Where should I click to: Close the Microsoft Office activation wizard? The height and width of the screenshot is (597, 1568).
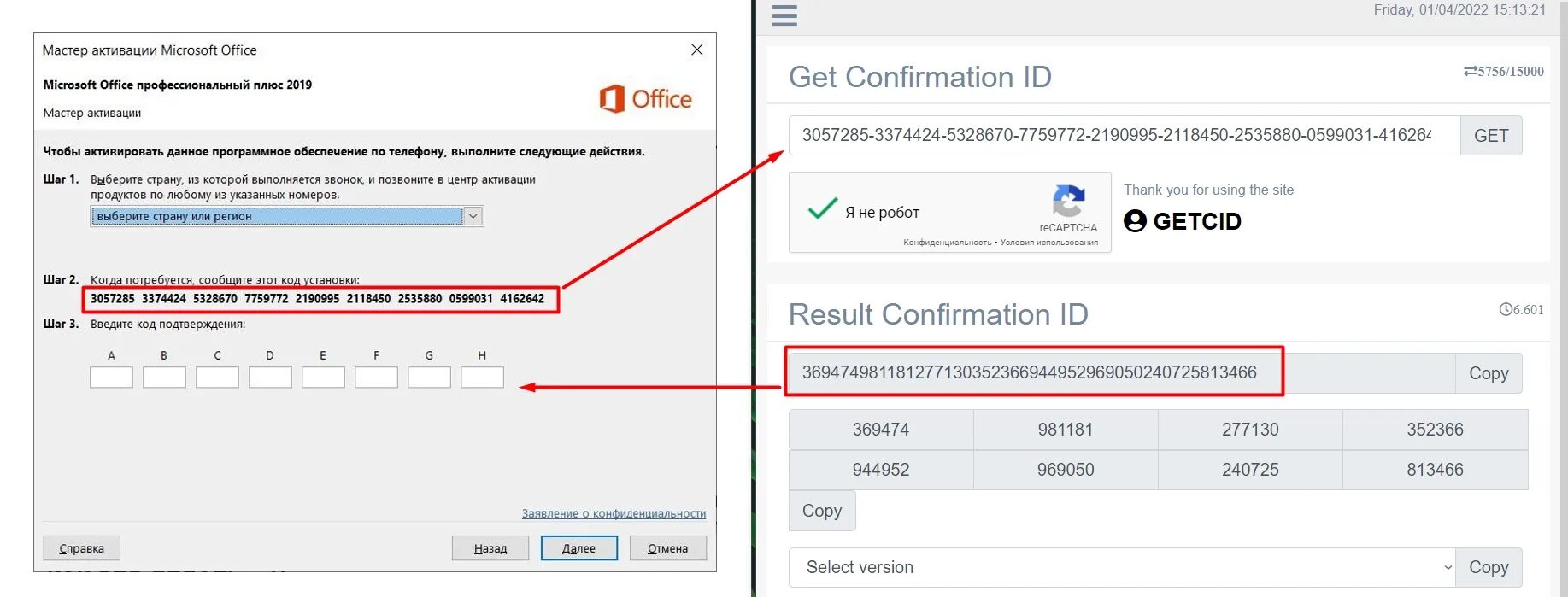tap(697, 50)
